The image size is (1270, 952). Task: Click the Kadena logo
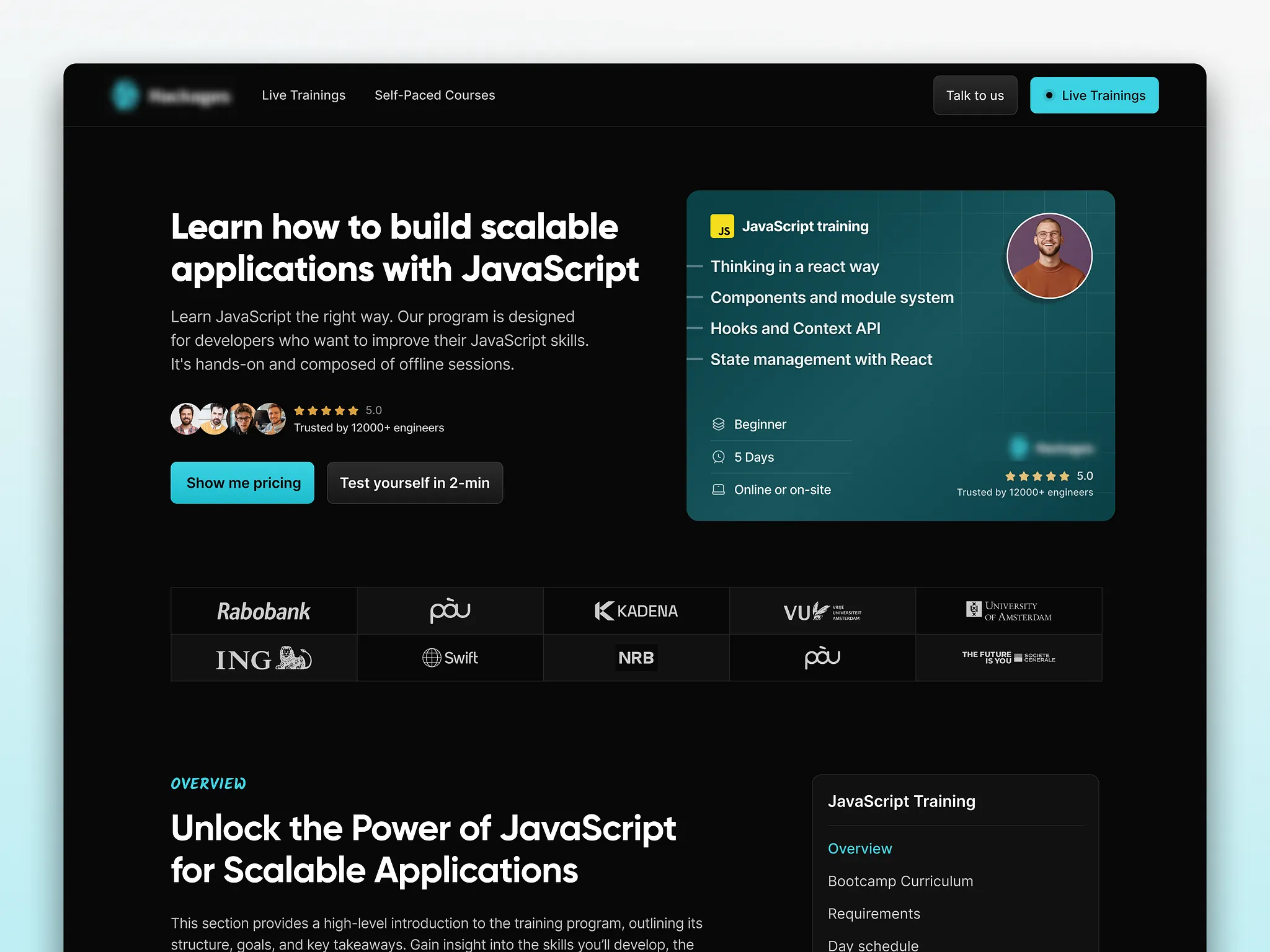(636, 611)
